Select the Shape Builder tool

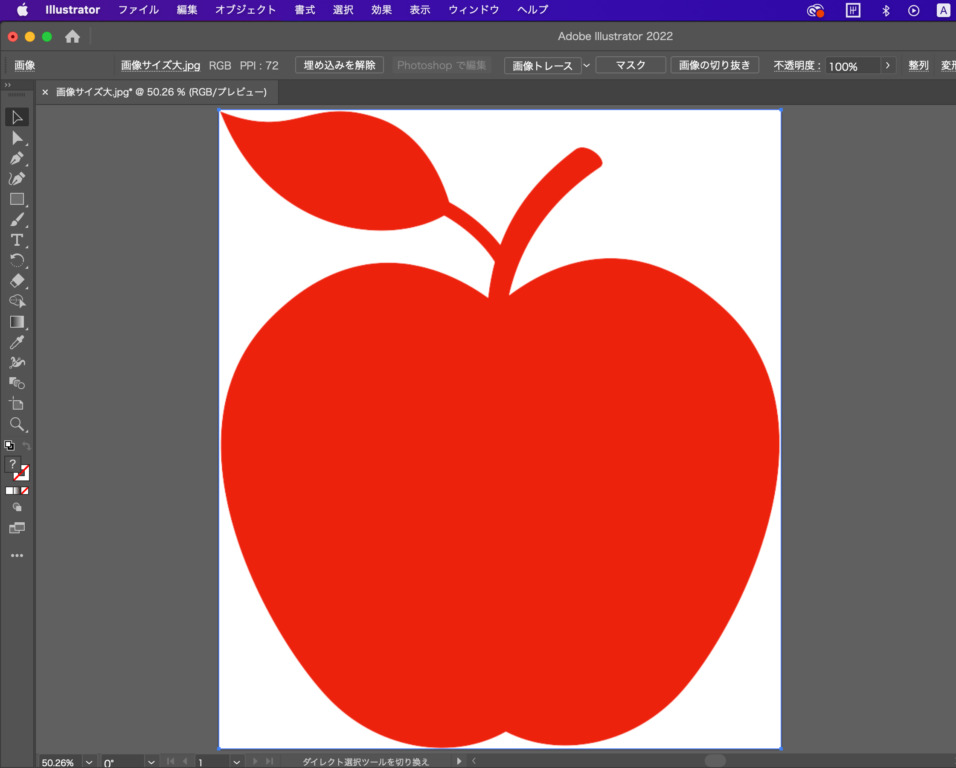(x=16, y=301)
